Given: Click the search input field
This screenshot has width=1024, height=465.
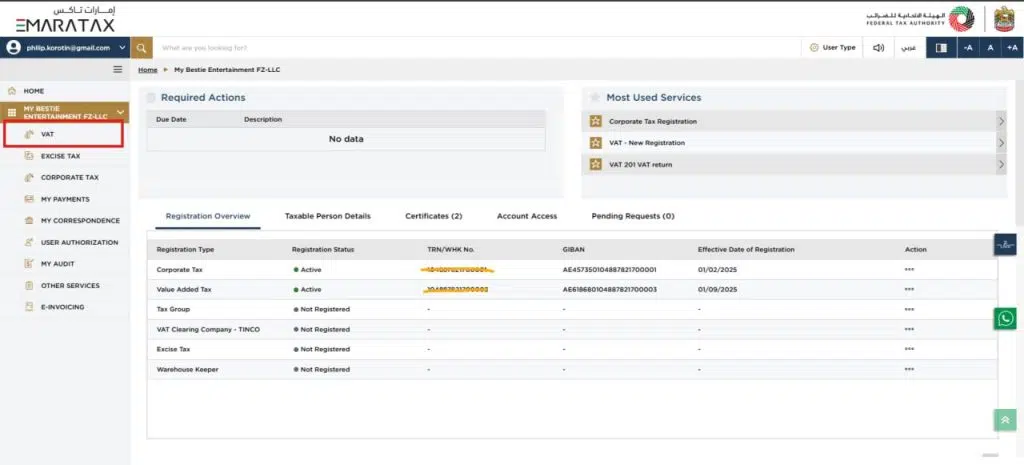Looking at the screenshot, I should [x=477, y=48].
